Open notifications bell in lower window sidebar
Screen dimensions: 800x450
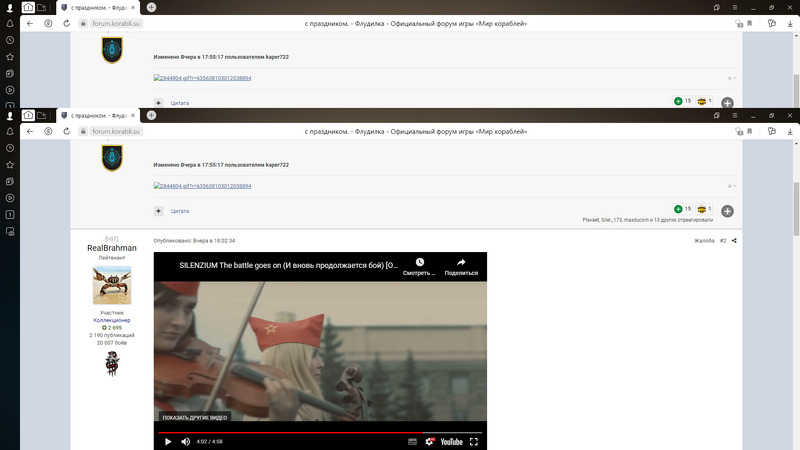(x=10, y=131)
